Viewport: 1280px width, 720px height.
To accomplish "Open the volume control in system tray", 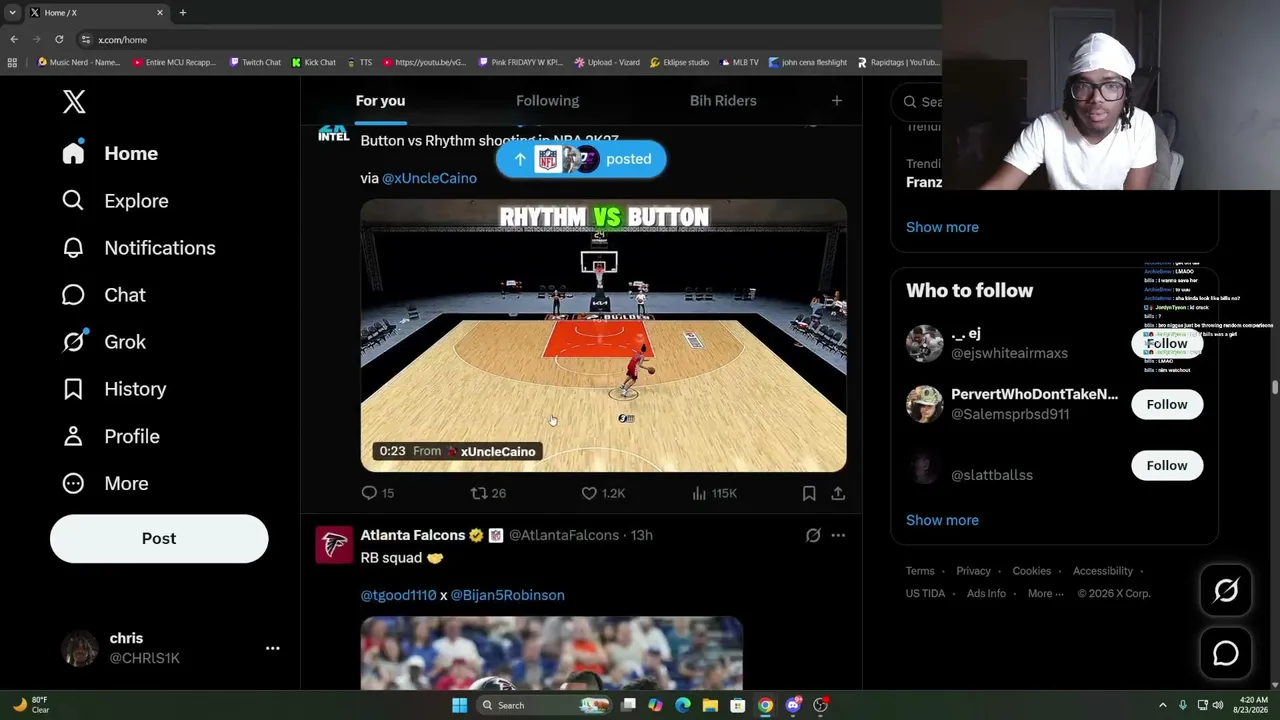I will [1218, 705].
